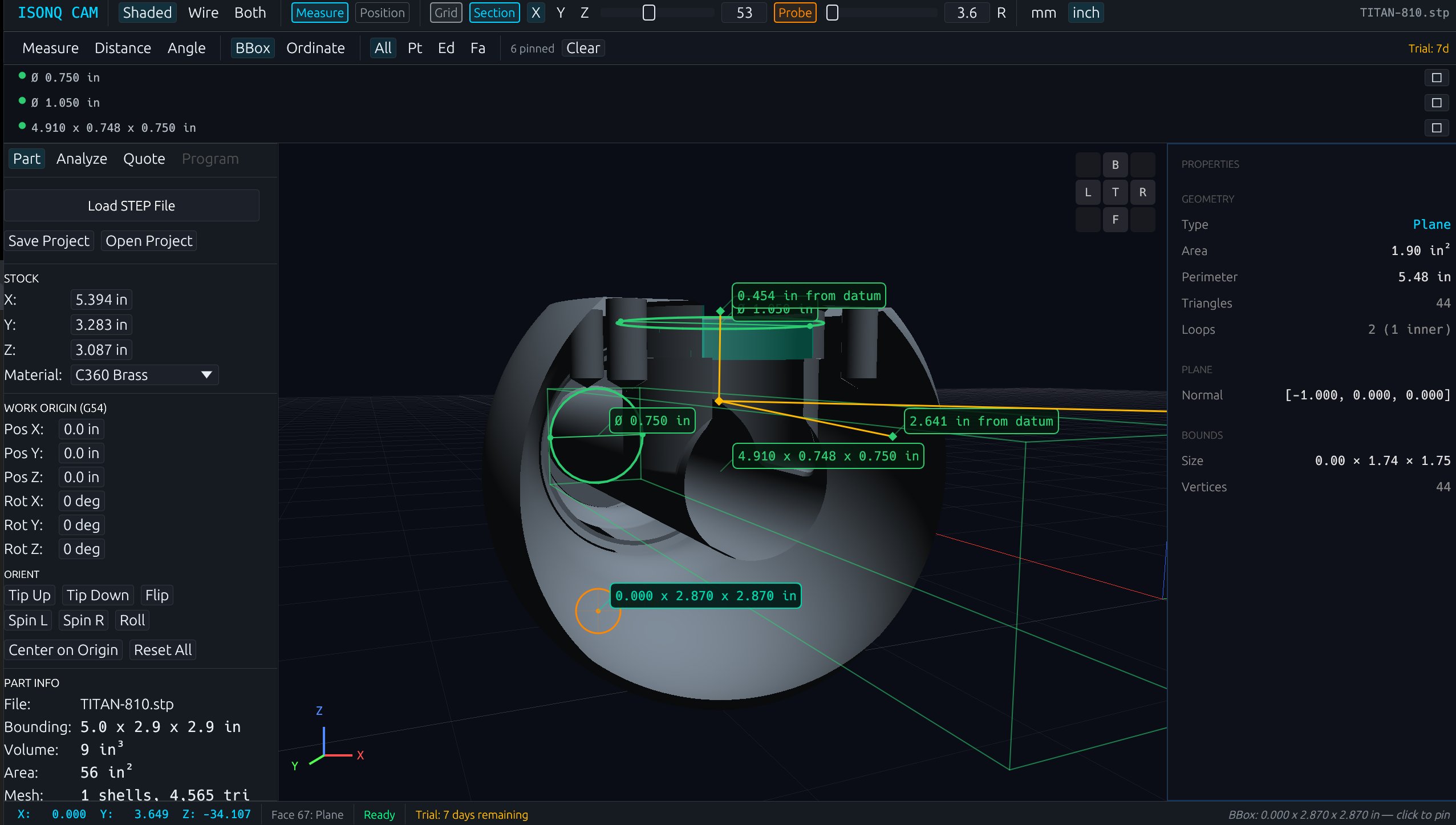Image resolution: width=1456 pixels, height=825 pixels.
Task: Click the T top view cube button
Action: pos(1115,192)
